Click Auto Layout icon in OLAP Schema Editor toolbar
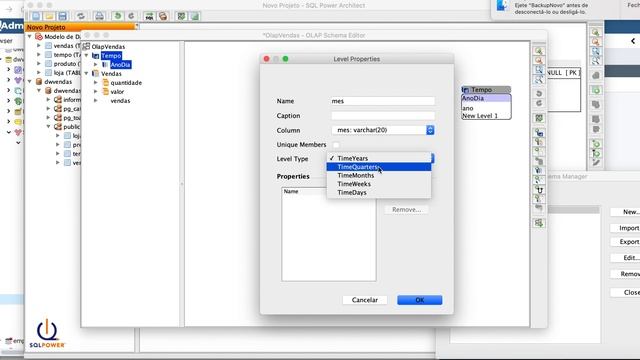The width and height of the screenshot is (640, 360). click(x=539, y=118)
